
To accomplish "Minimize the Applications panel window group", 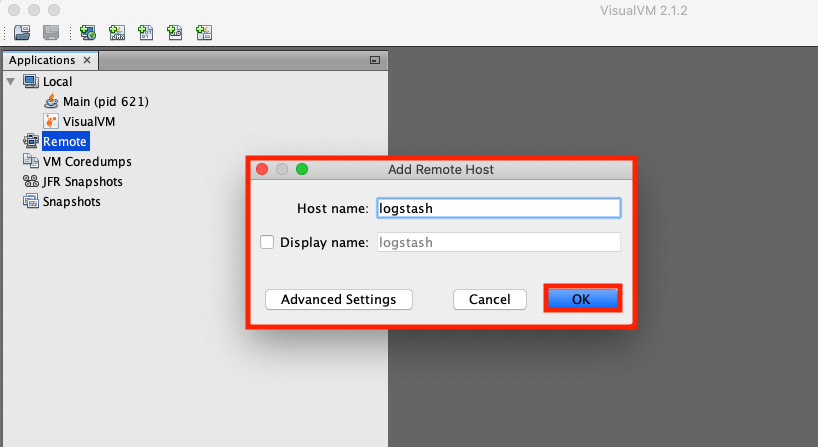I will click(x=375, y=60).
